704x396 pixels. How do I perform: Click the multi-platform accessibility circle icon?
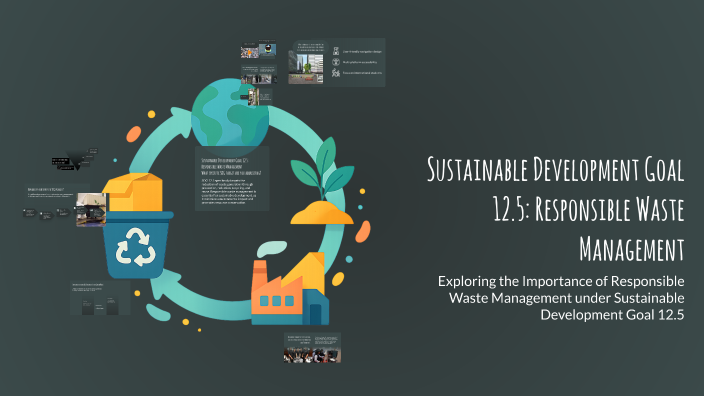pyautogui.click(x=336, y=62)
